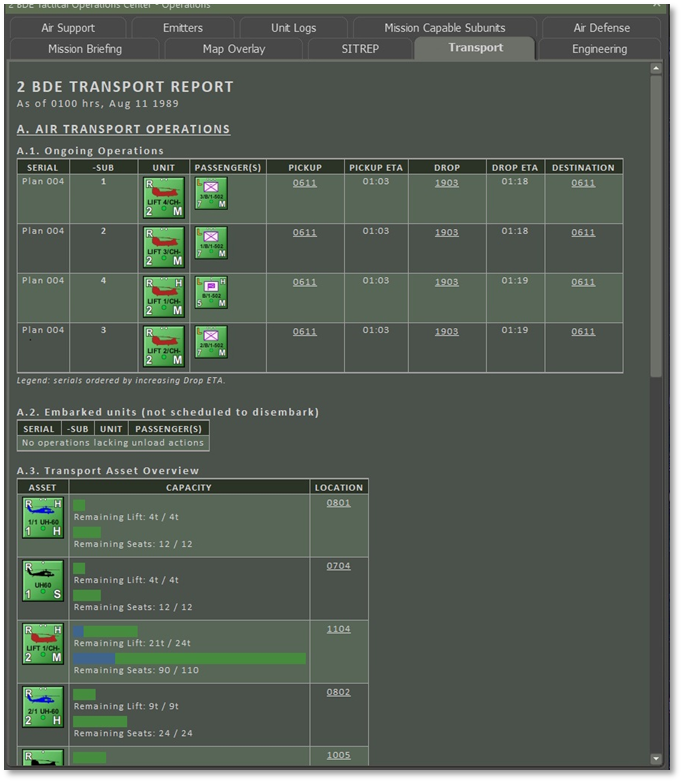The width and height of the screenshot is (682, 782).
Task: Open the Mission Capable Subunits tab
Action: pyautogui.click(x=445, y=28)
